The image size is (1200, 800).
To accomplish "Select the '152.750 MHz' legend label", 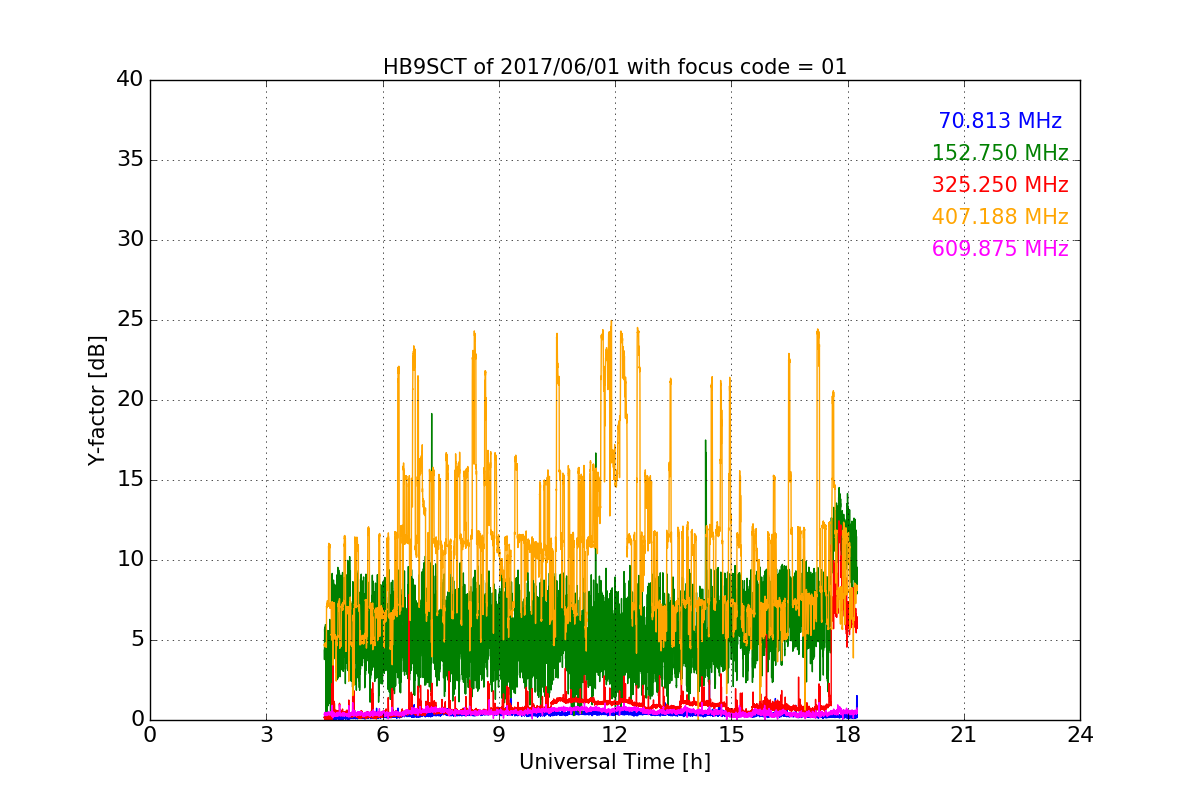I will [1000, 153].
